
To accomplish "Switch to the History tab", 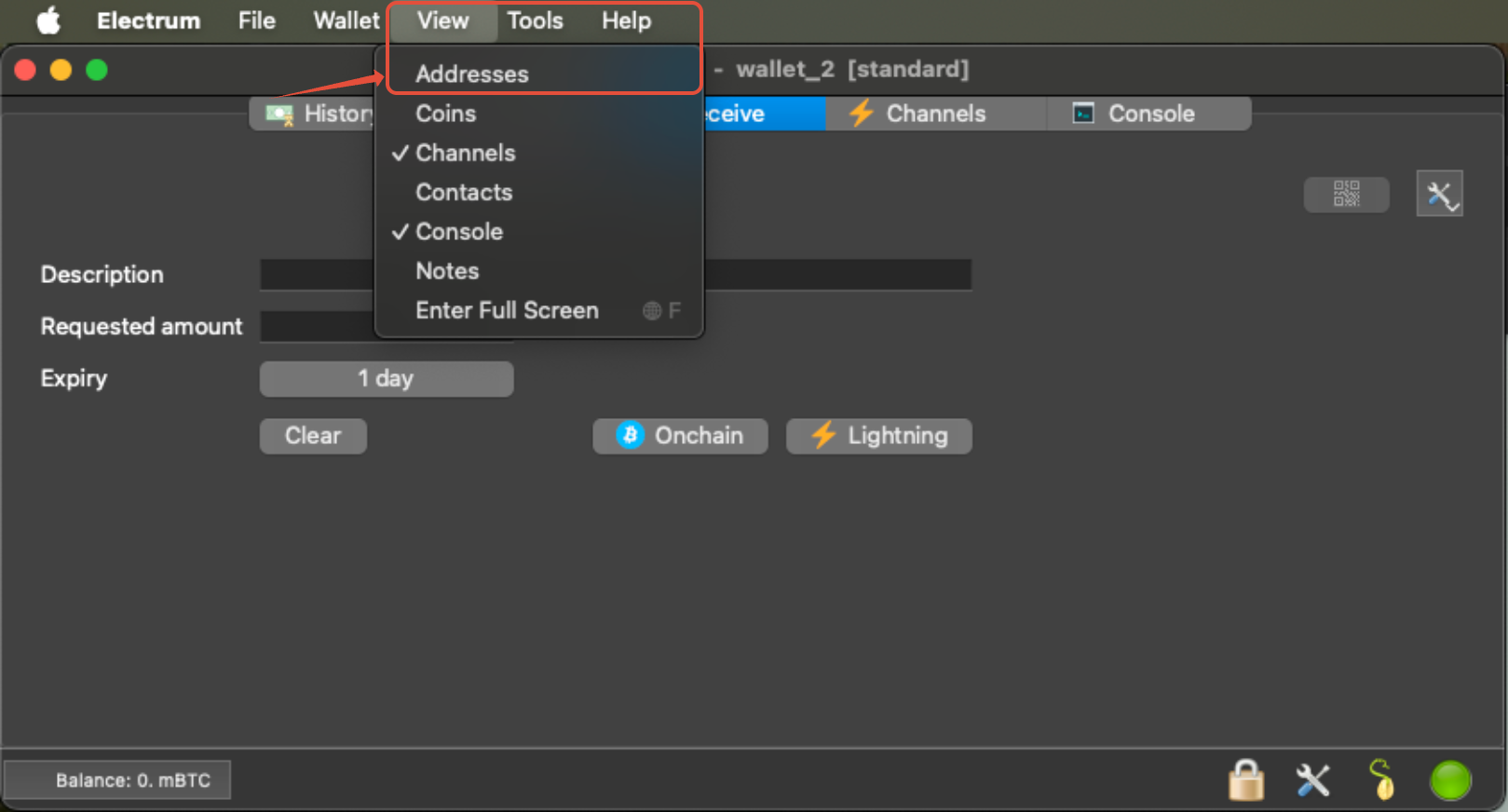I will click(313, 114).
